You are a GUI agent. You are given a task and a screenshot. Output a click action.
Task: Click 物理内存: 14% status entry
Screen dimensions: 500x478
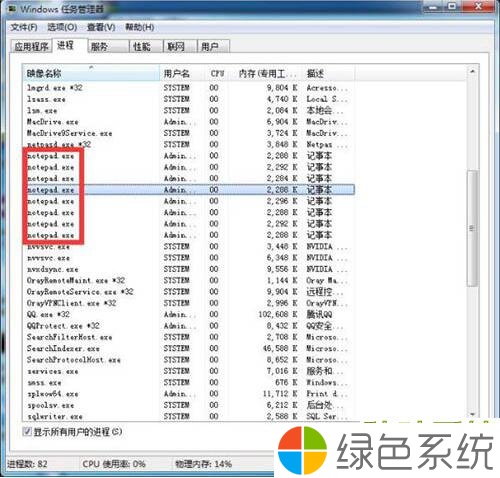click(204, 464)
